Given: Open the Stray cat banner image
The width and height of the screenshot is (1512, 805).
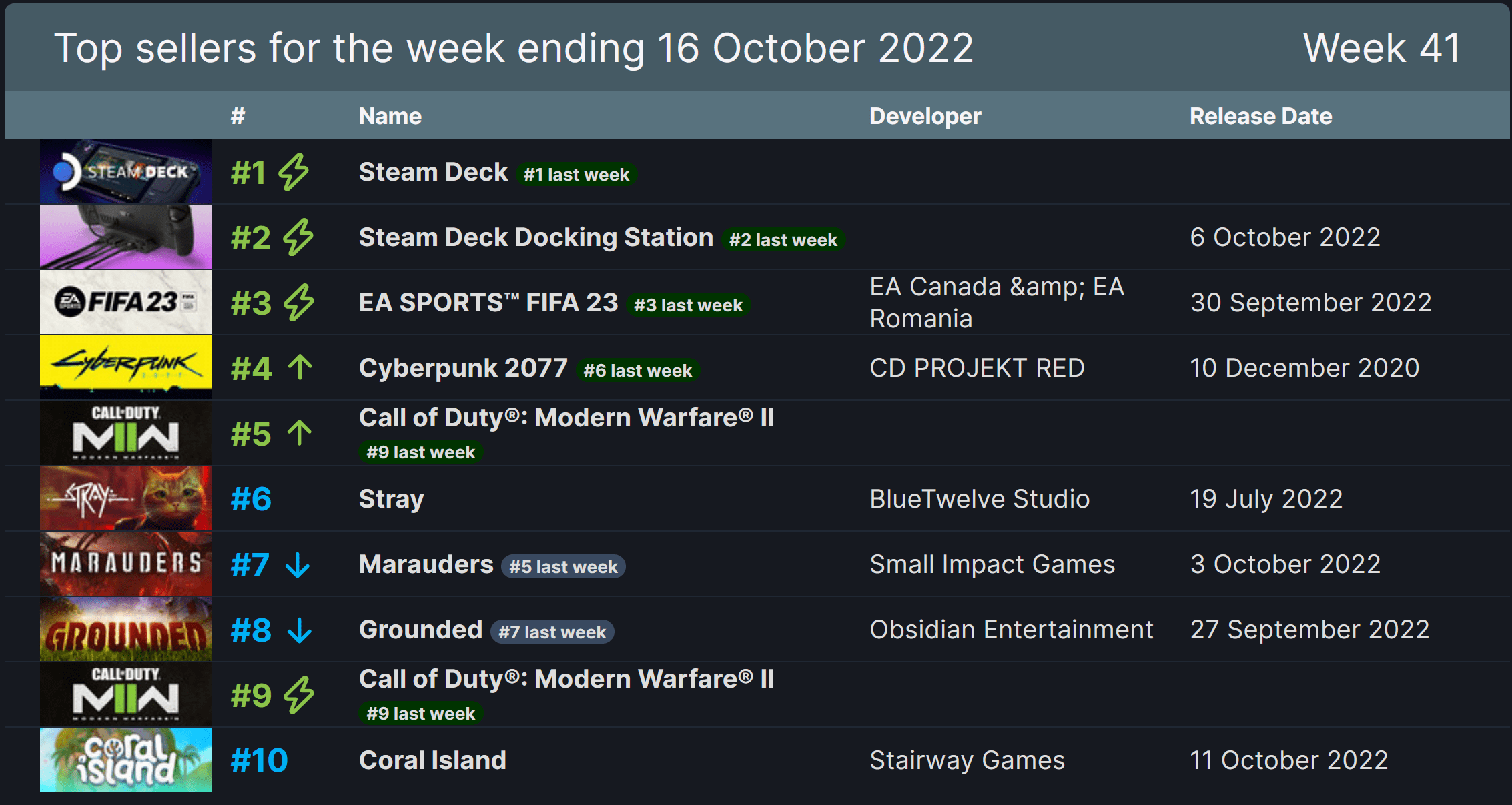Looking at the screenshot, I should tap(125, 498).
